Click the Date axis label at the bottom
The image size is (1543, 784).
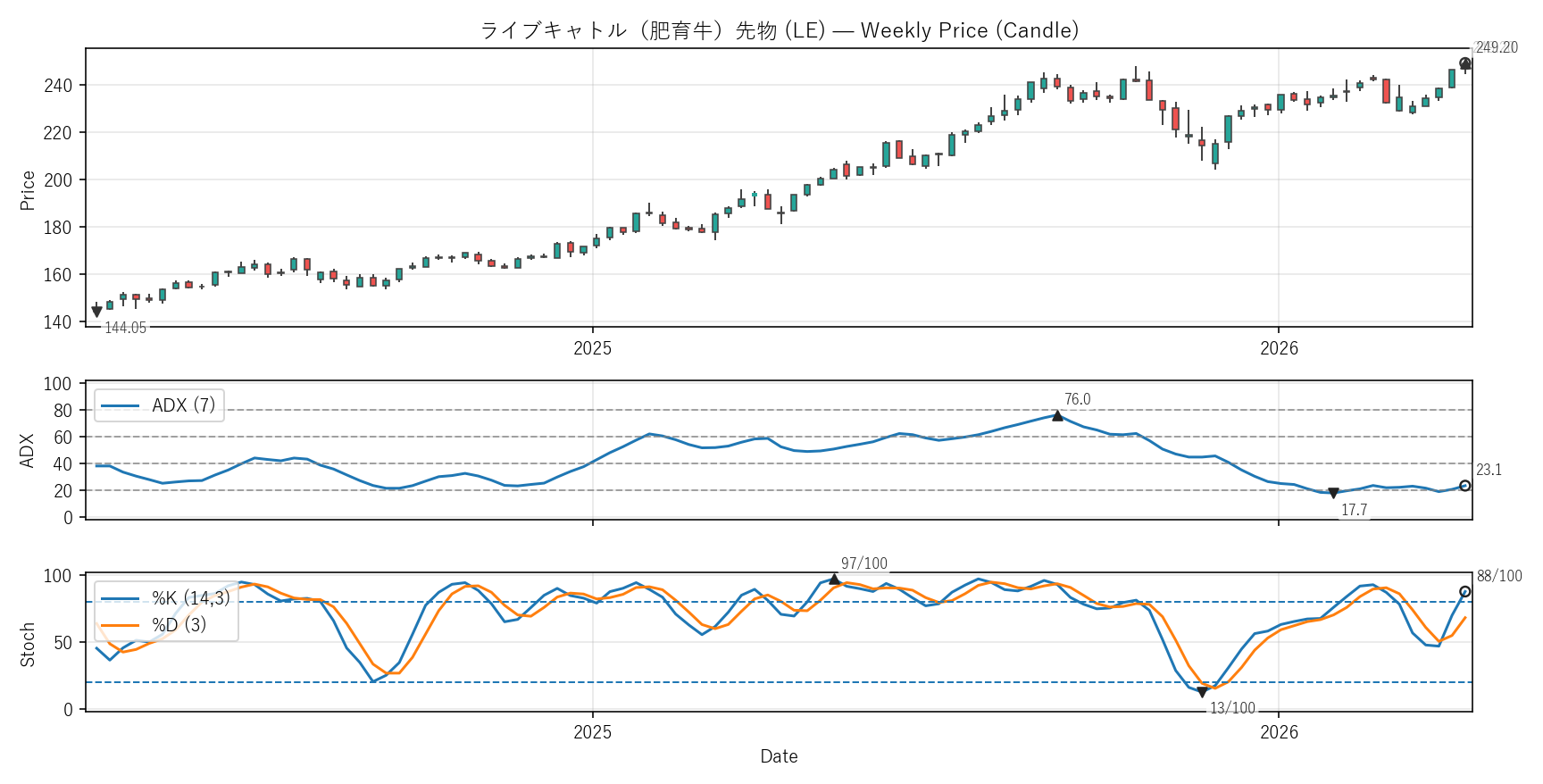click(779, 756)
